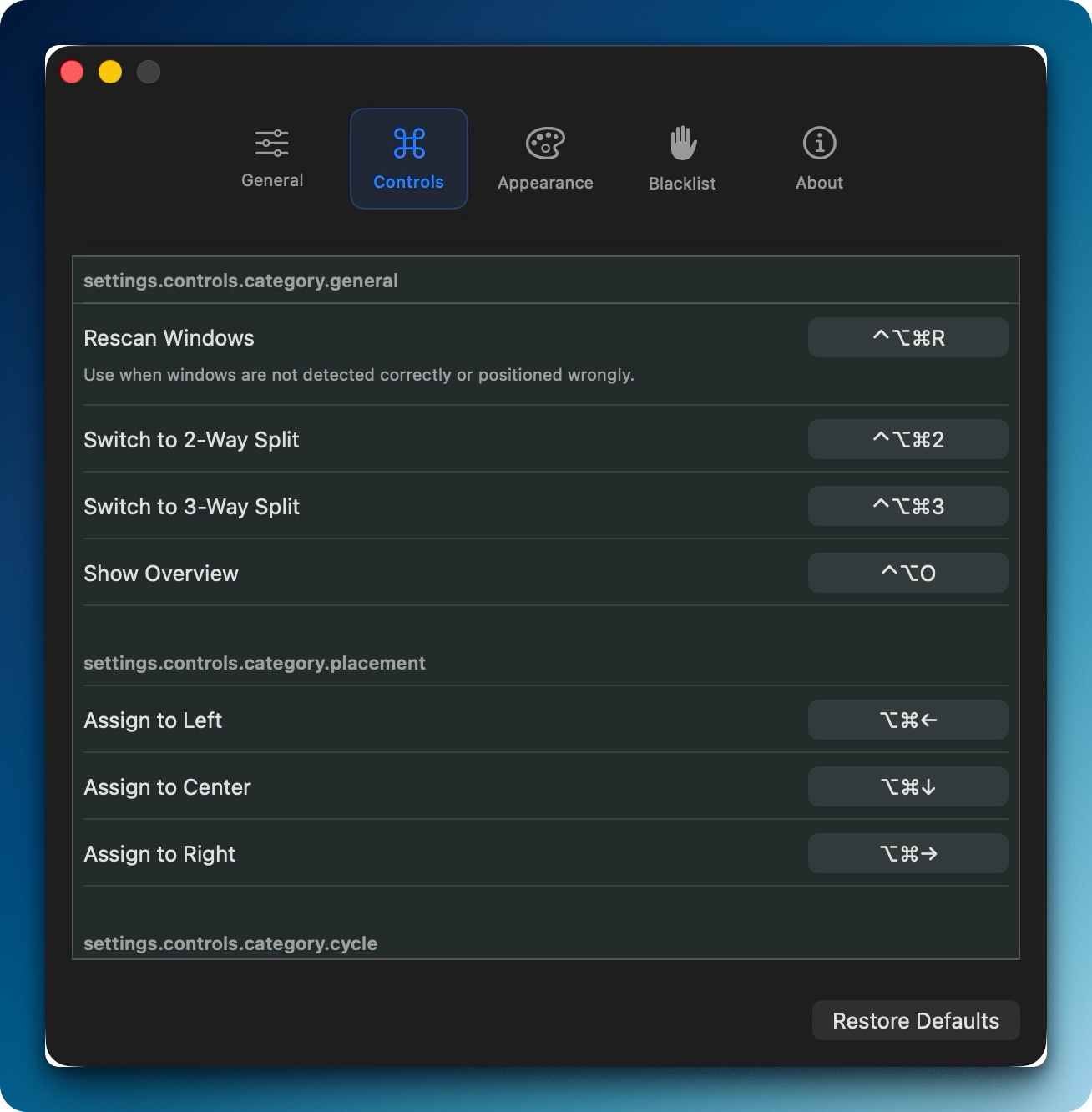Edit the Switch to 3-Way Split shortcut
This screenshot has width=1092, height=1112.
point(907,506)
